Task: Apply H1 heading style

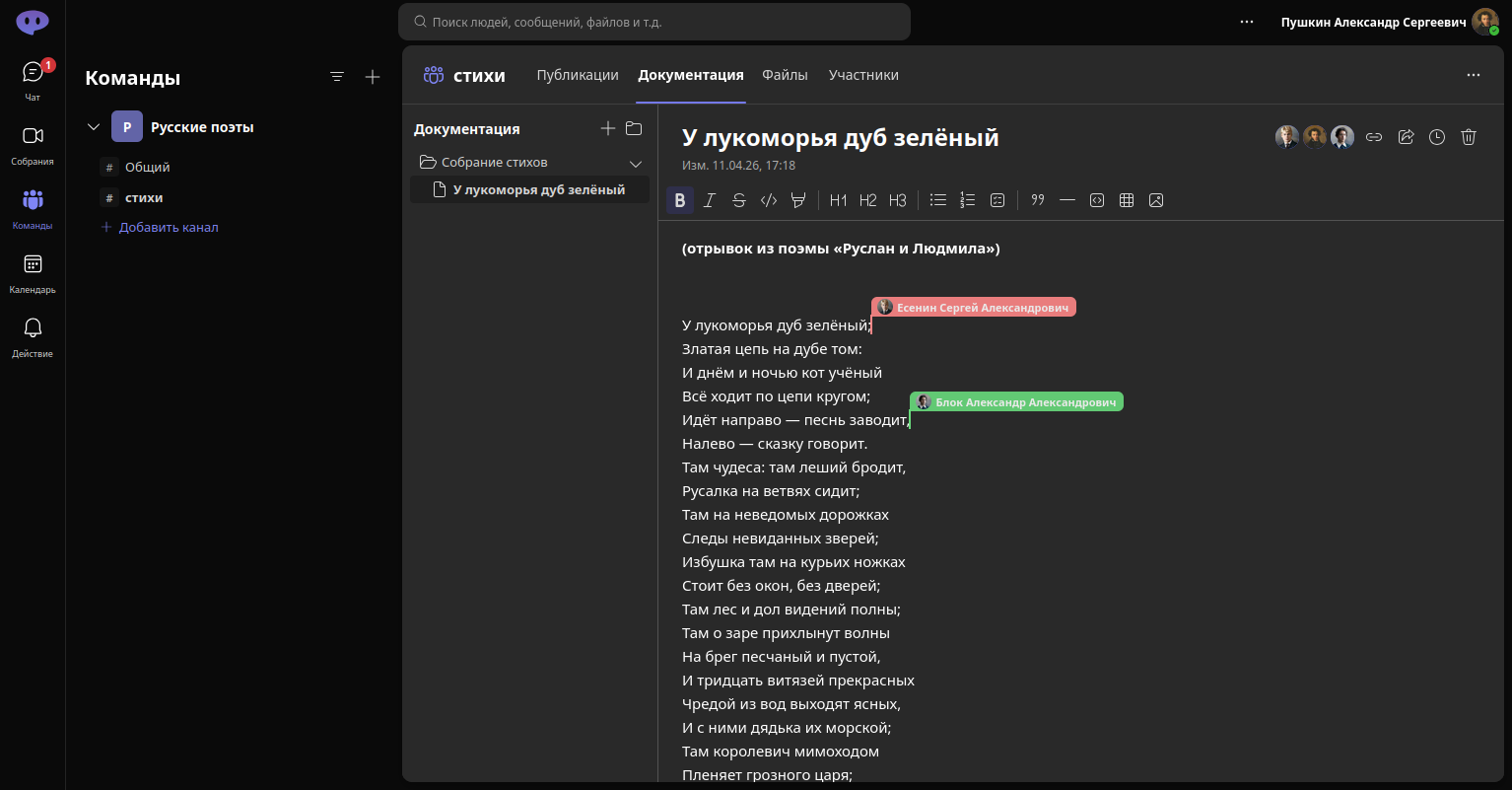Action: pyautogui.click(x=839, y=200)
